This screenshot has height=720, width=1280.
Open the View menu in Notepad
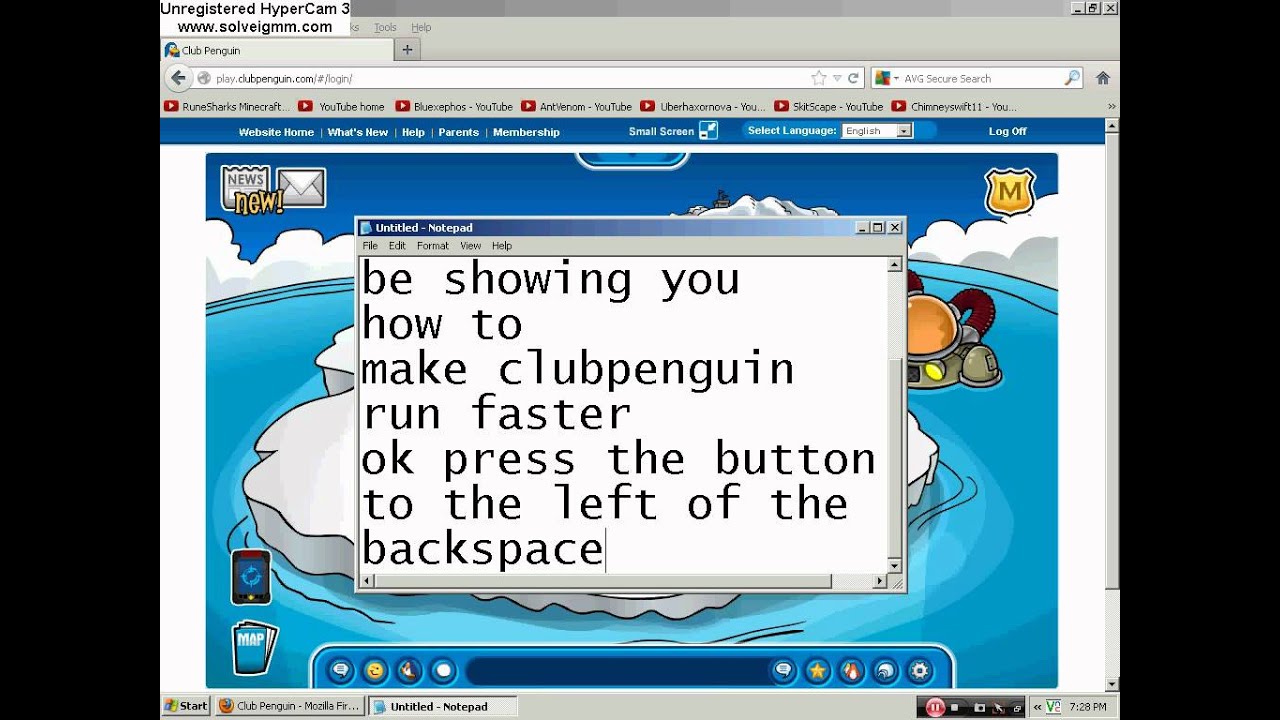coord(470,246)
